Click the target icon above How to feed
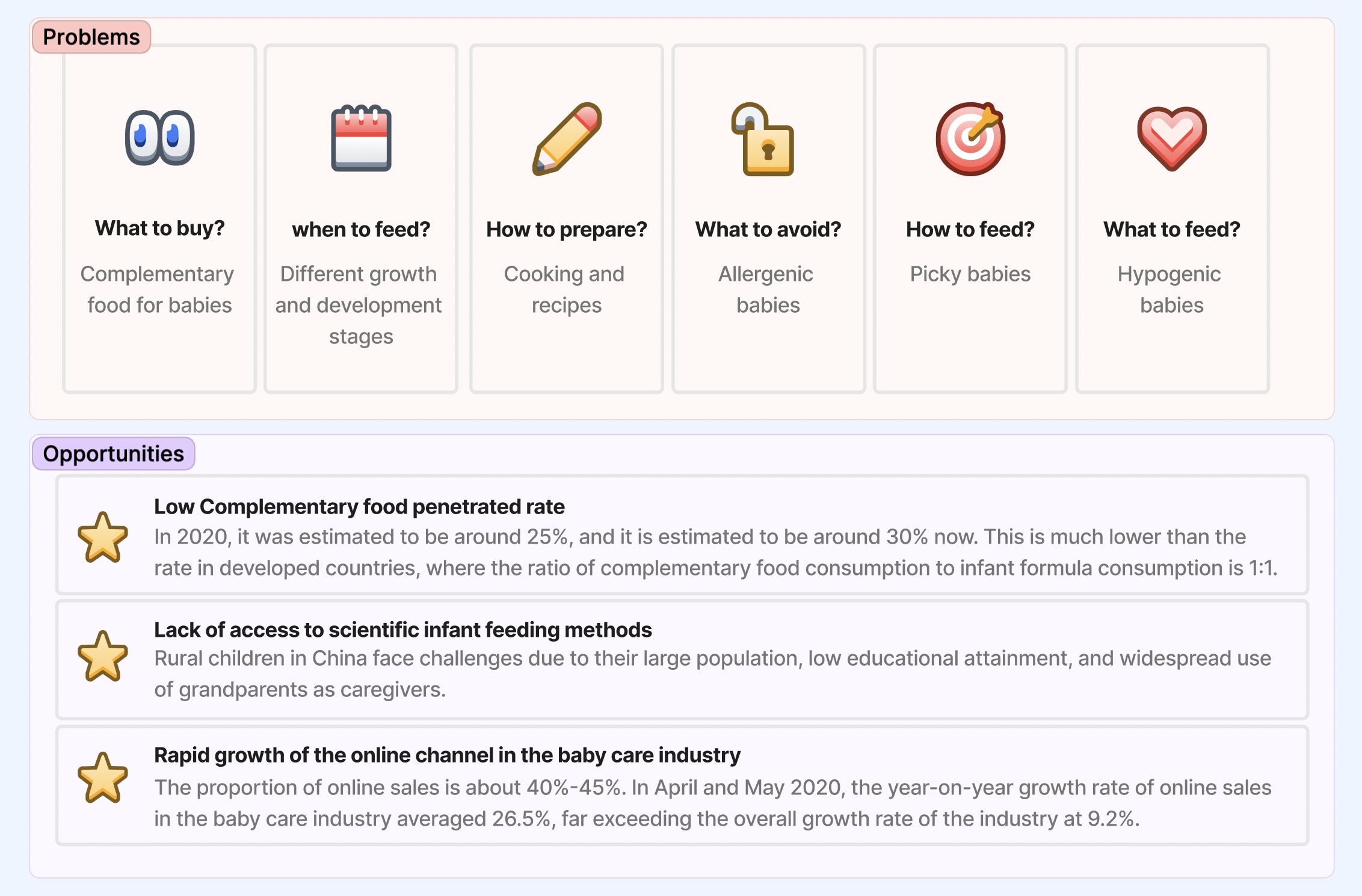The width and height of the screenshot is (1362, 896). tap(970, 138)
